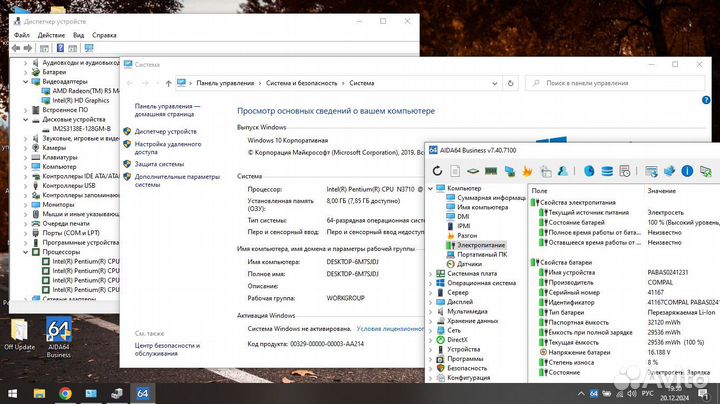Select Intel(R) HD Graphics device
The height and width of the screenshot is (404, 720).
tap(81, 101)
